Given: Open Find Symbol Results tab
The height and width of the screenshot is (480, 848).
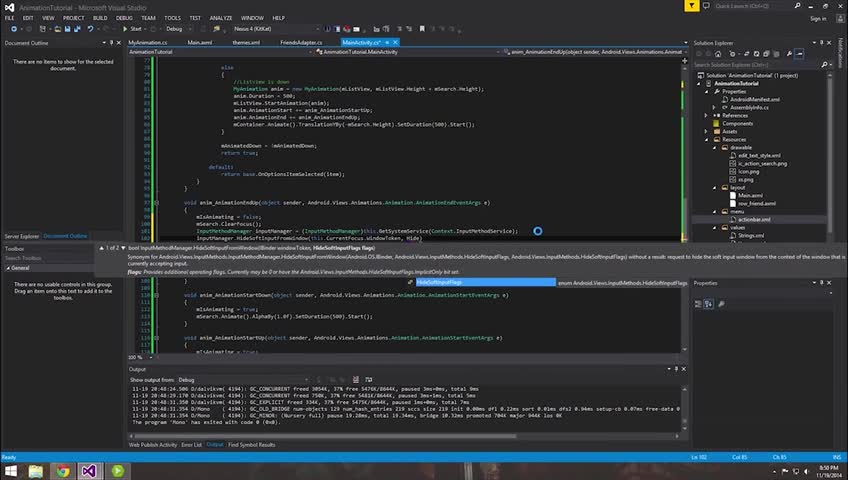Looking at the screenshot, I should click(x=251, y=445).
